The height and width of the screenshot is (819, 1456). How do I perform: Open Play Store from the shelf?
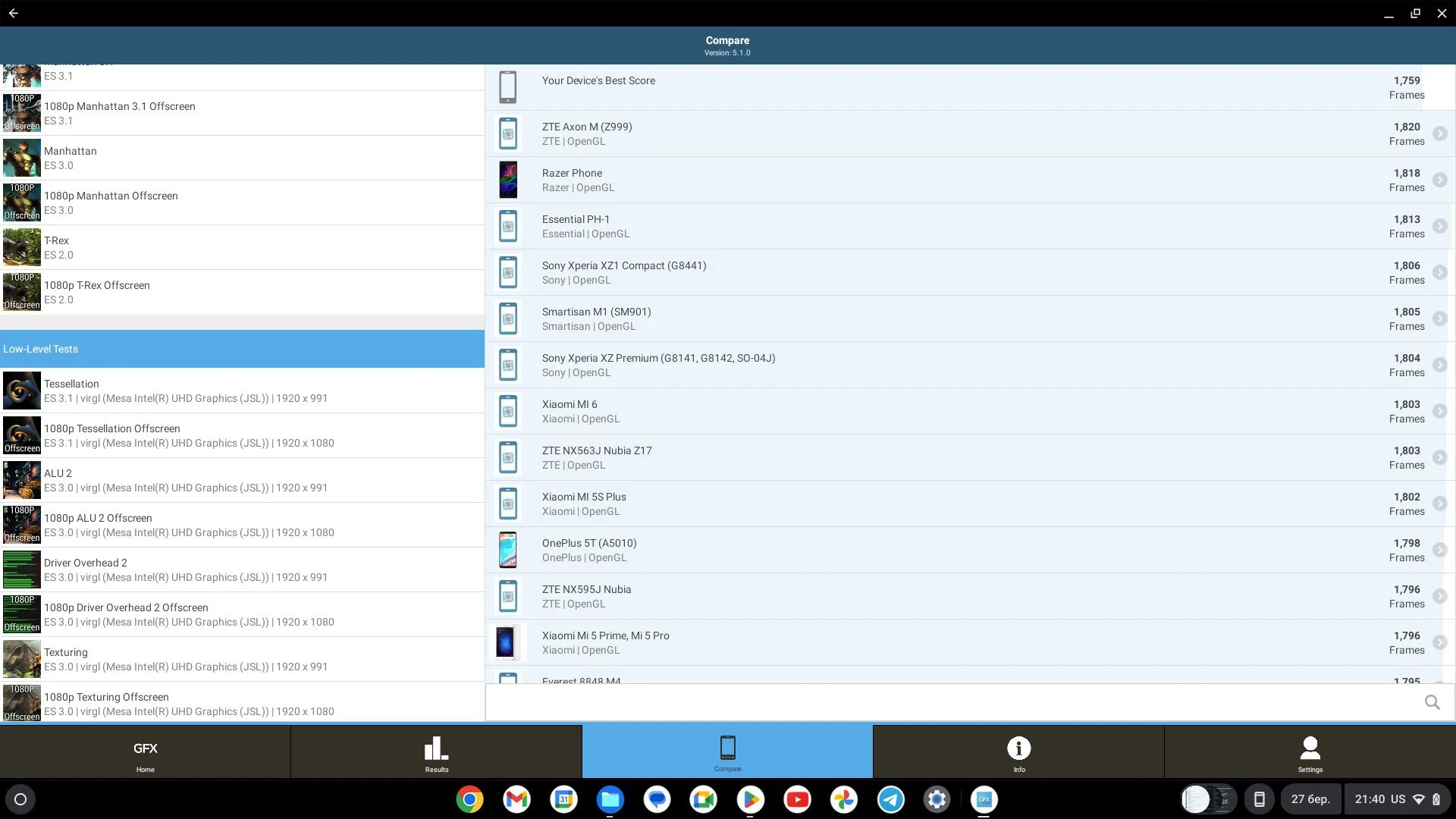pyautogui.click(x=750, y=799)
